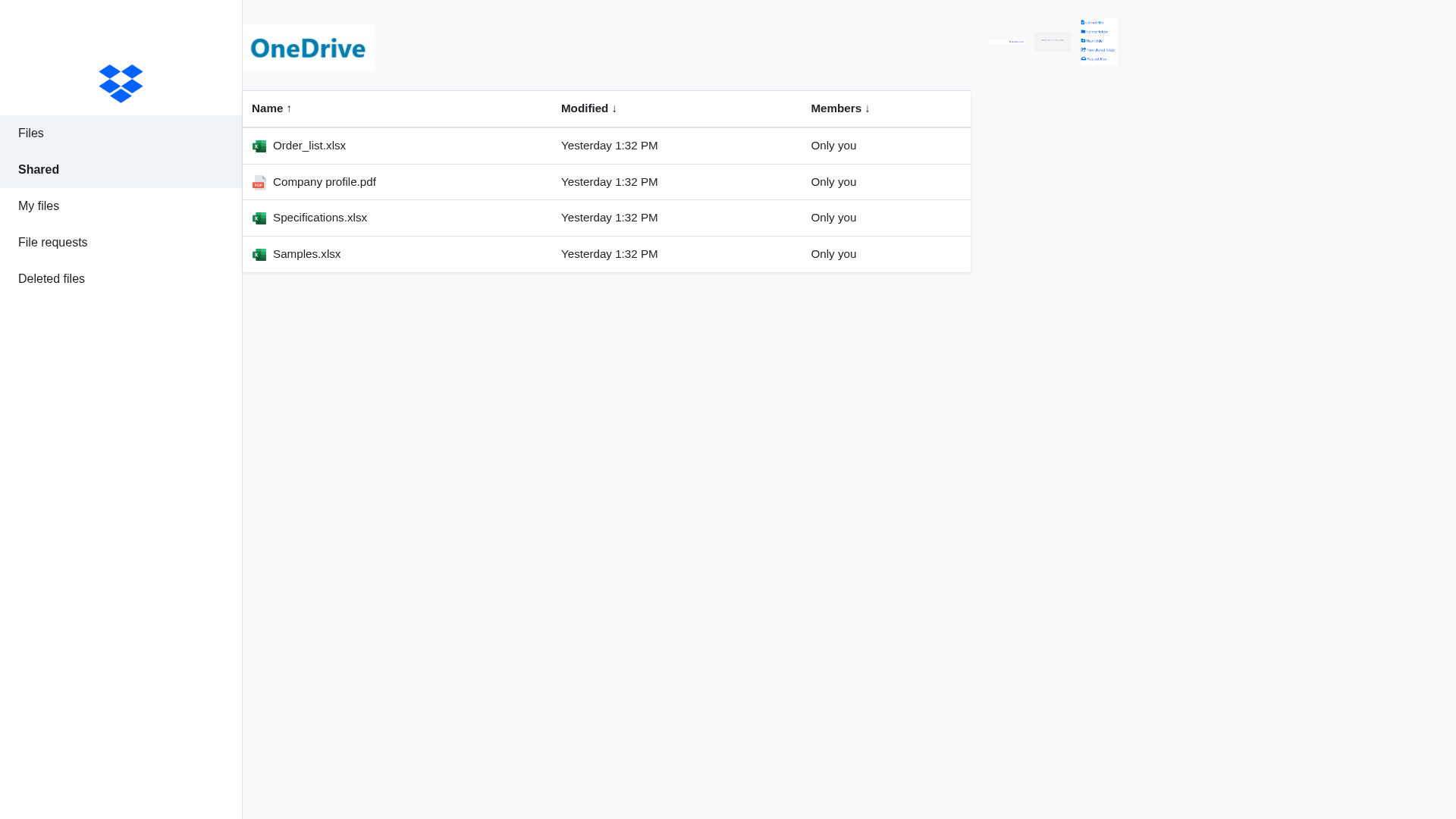Open the Files section in the sidebar
The height and width of the screenshot is (819, 1456).
pos(121,133)
